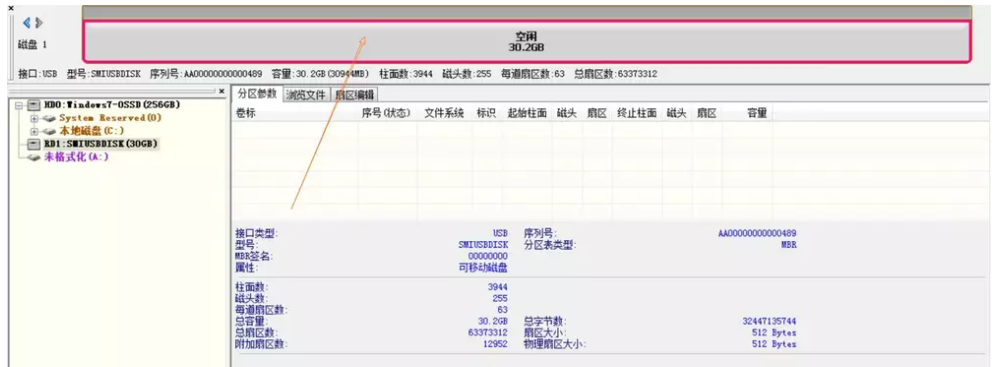Click the 物理扇区大小 label
Screen dimensions: 1004x367
(555, 344)
